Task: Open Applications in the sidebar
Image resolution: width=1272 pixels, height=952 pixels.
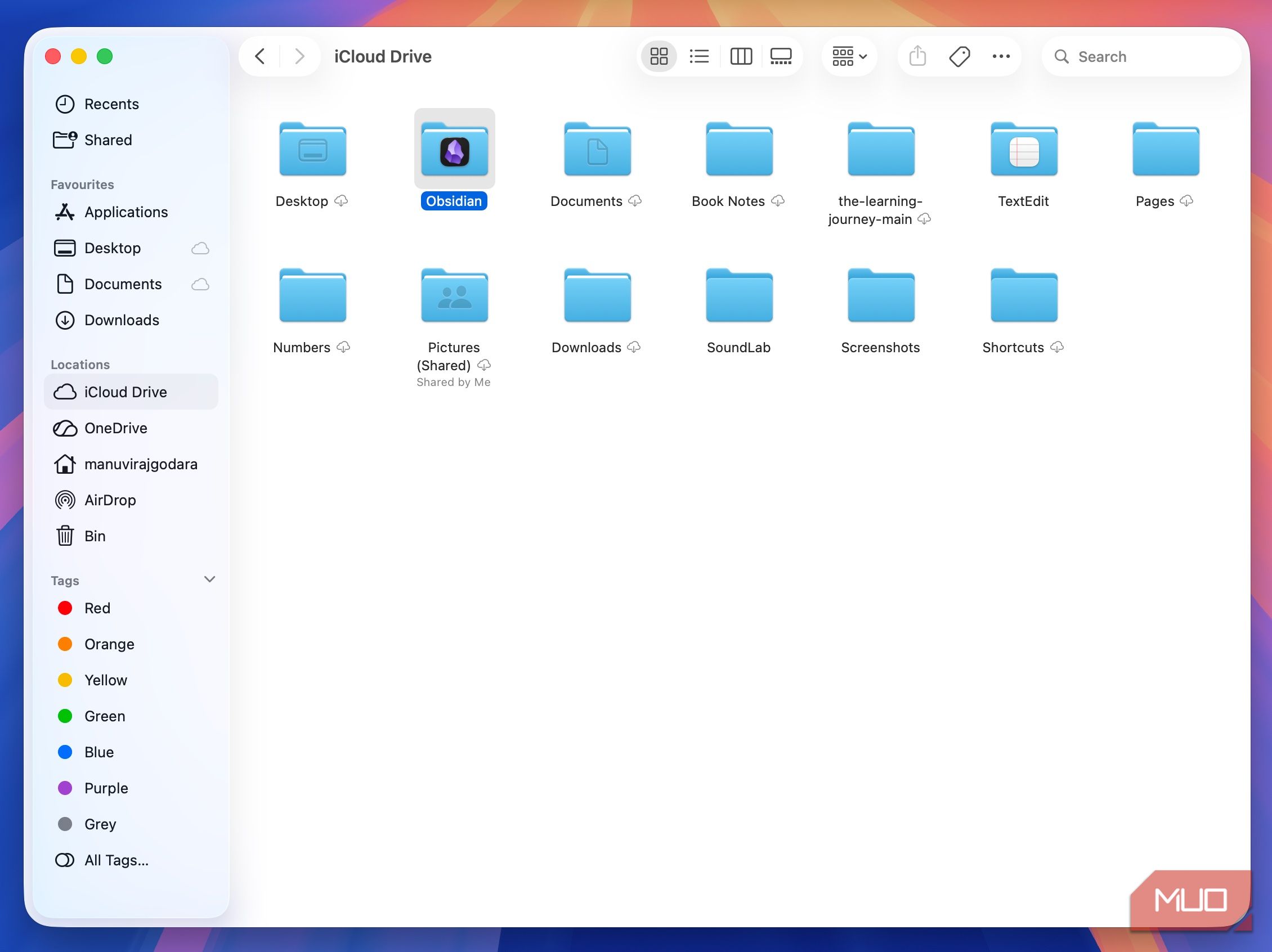Action: (131, 212)
